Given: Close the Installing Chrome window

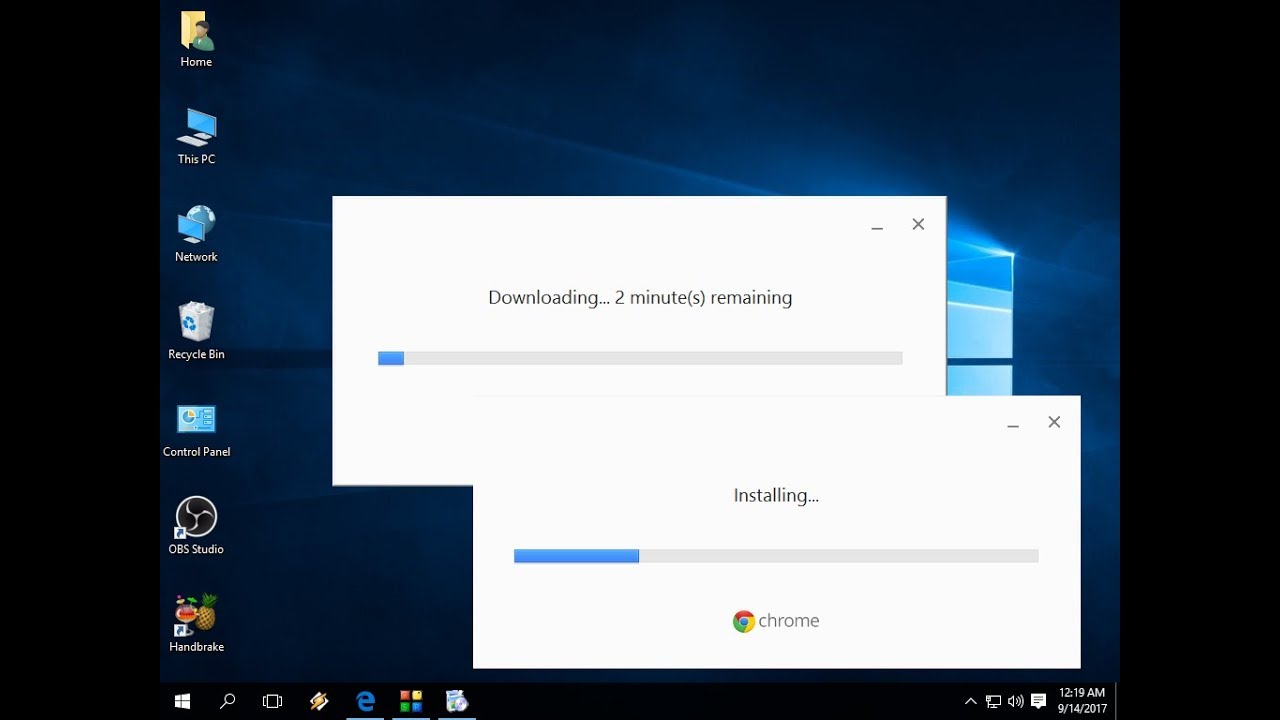Looking at the screenshot, I should tap(1054, 422).
